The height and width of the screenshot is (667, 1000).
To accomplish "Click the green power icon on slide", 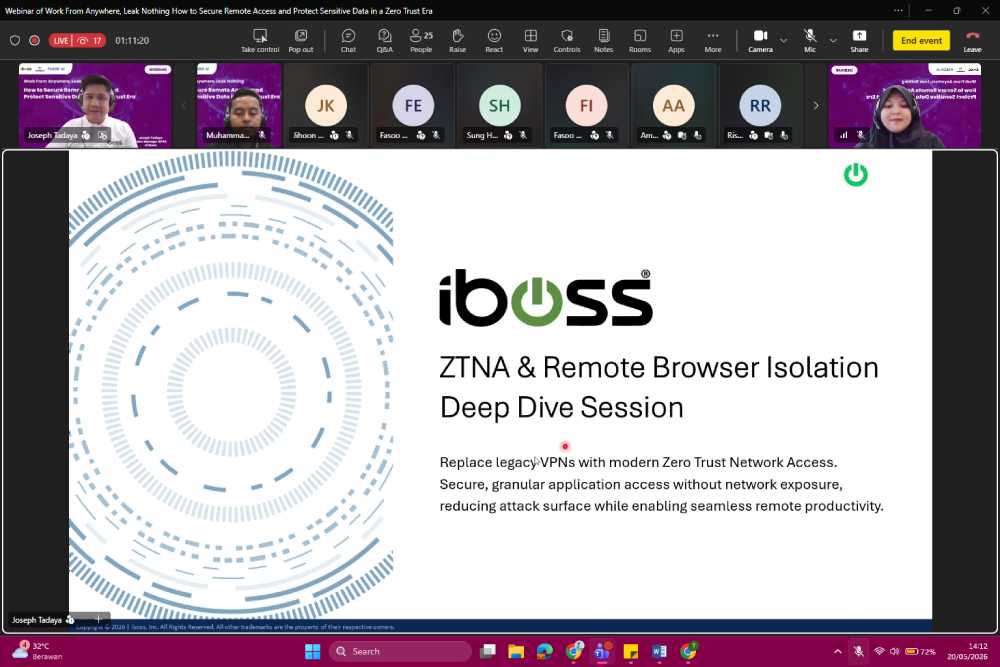I will point(855,175).
